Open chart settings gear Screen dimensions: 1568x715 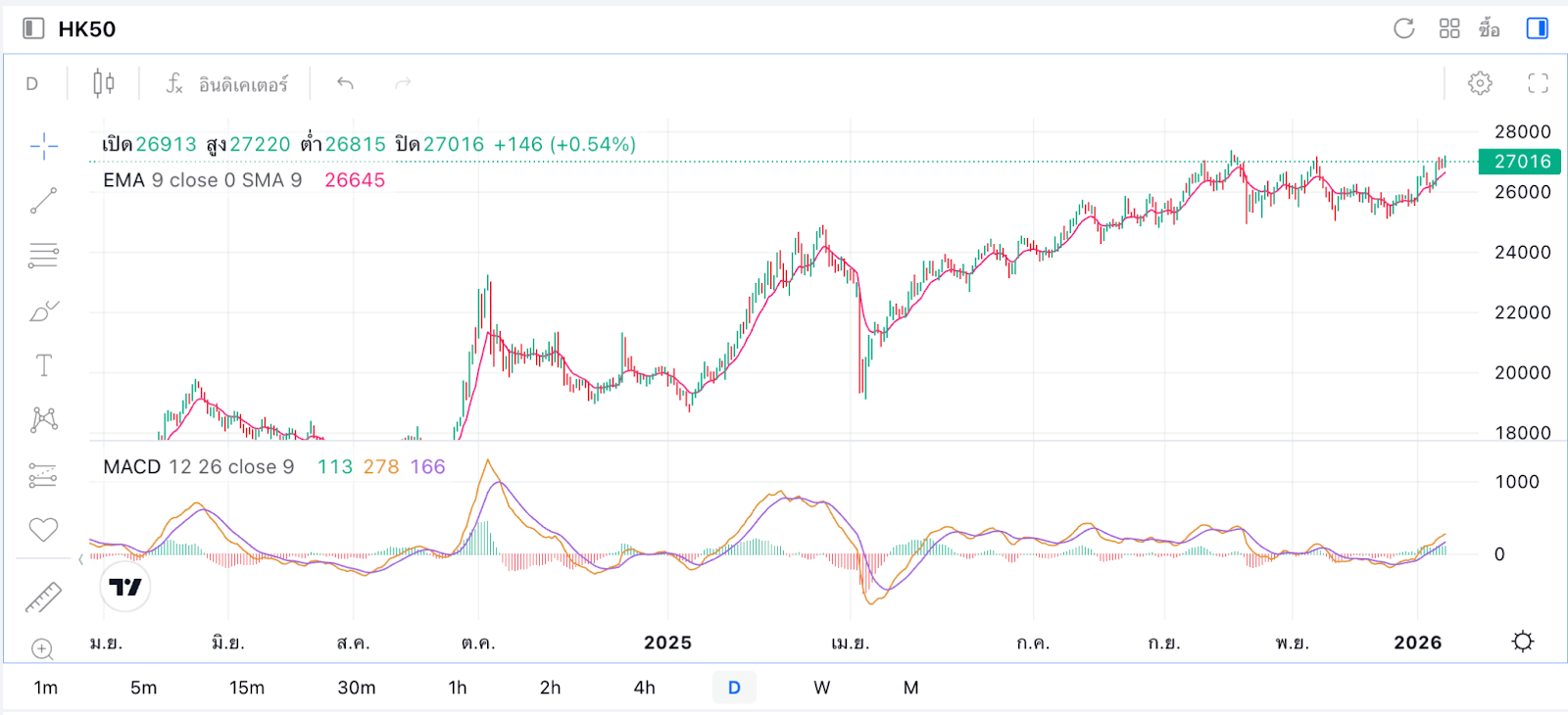[1480, 83]
